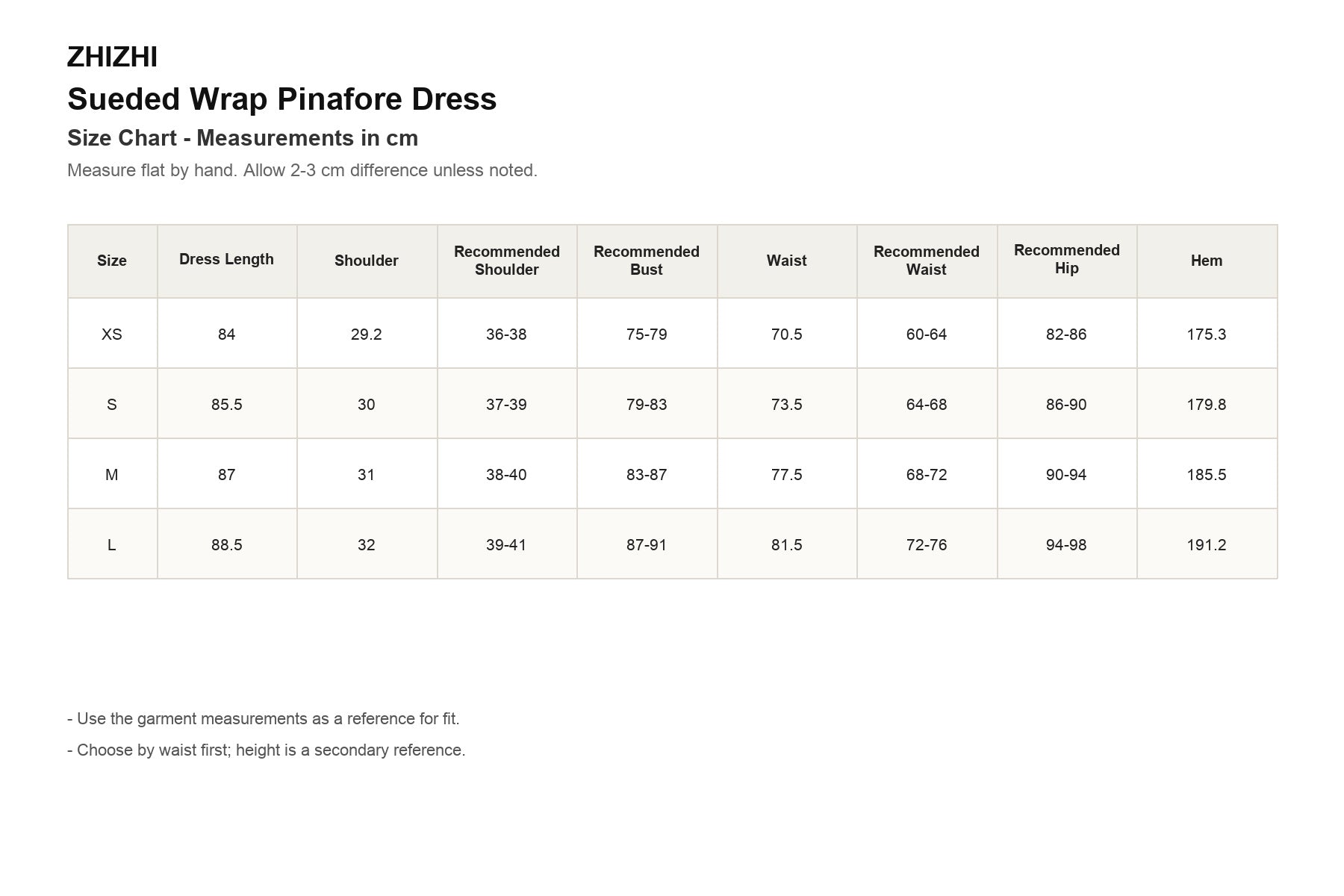Select the Hem column header

pyautogui.click(x=1207, y=261)
